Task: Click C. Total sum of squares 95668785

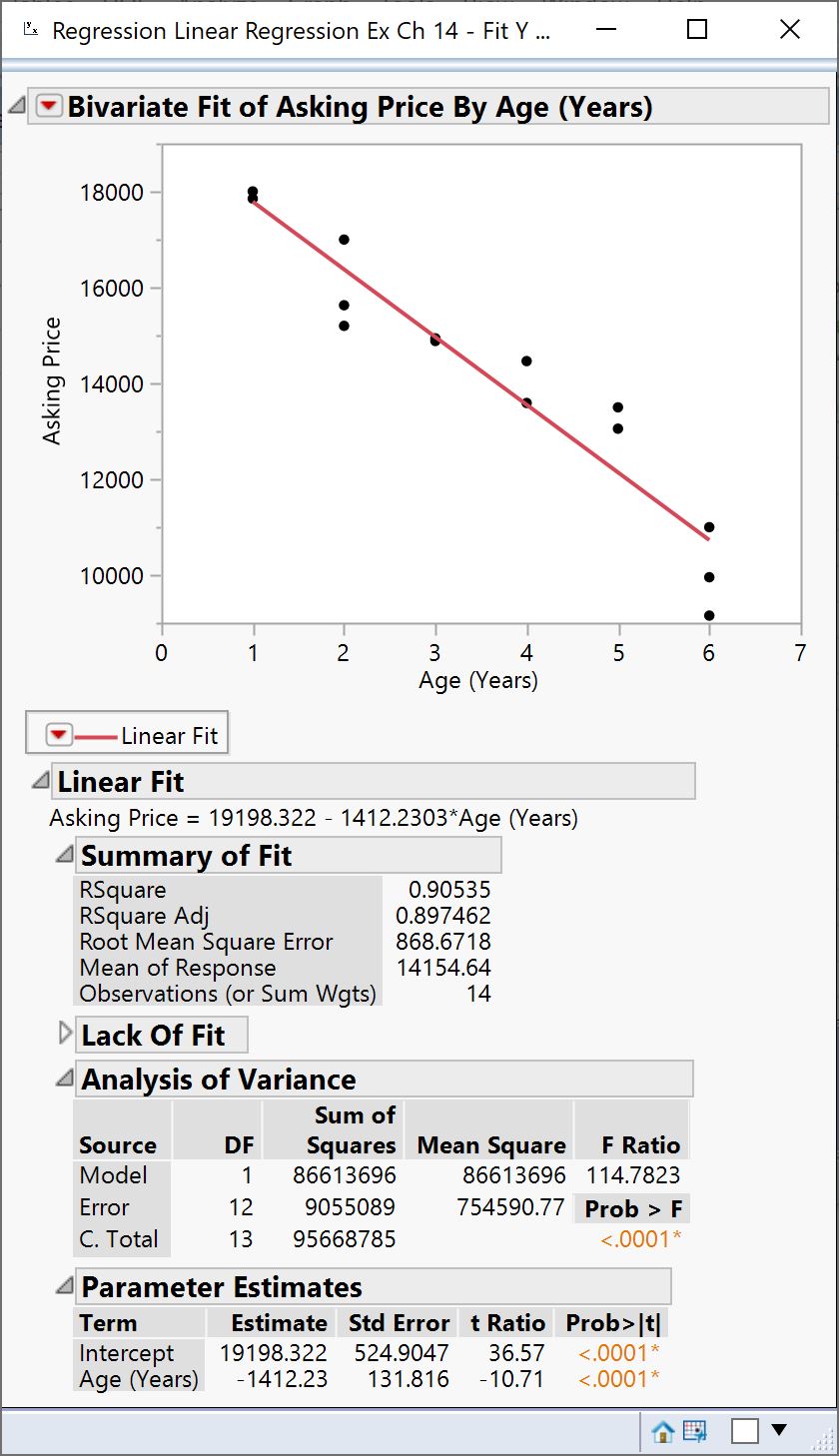Action: 345,1239
